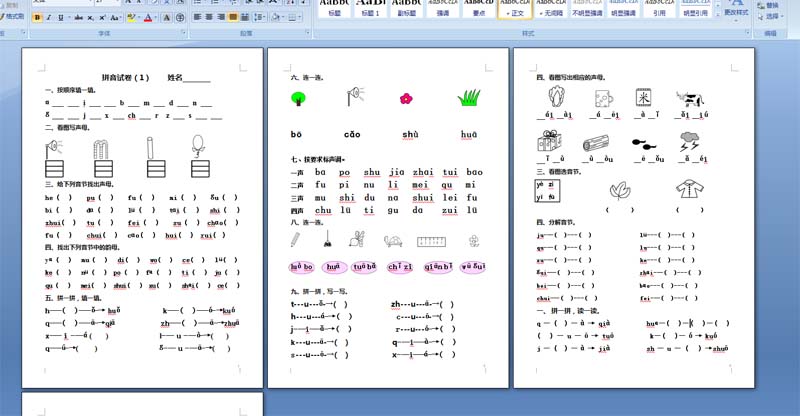Viewport: 800px width, 416px height.
Task: Open the underline style dropdown arrow
Action: (x=67, y=17)
